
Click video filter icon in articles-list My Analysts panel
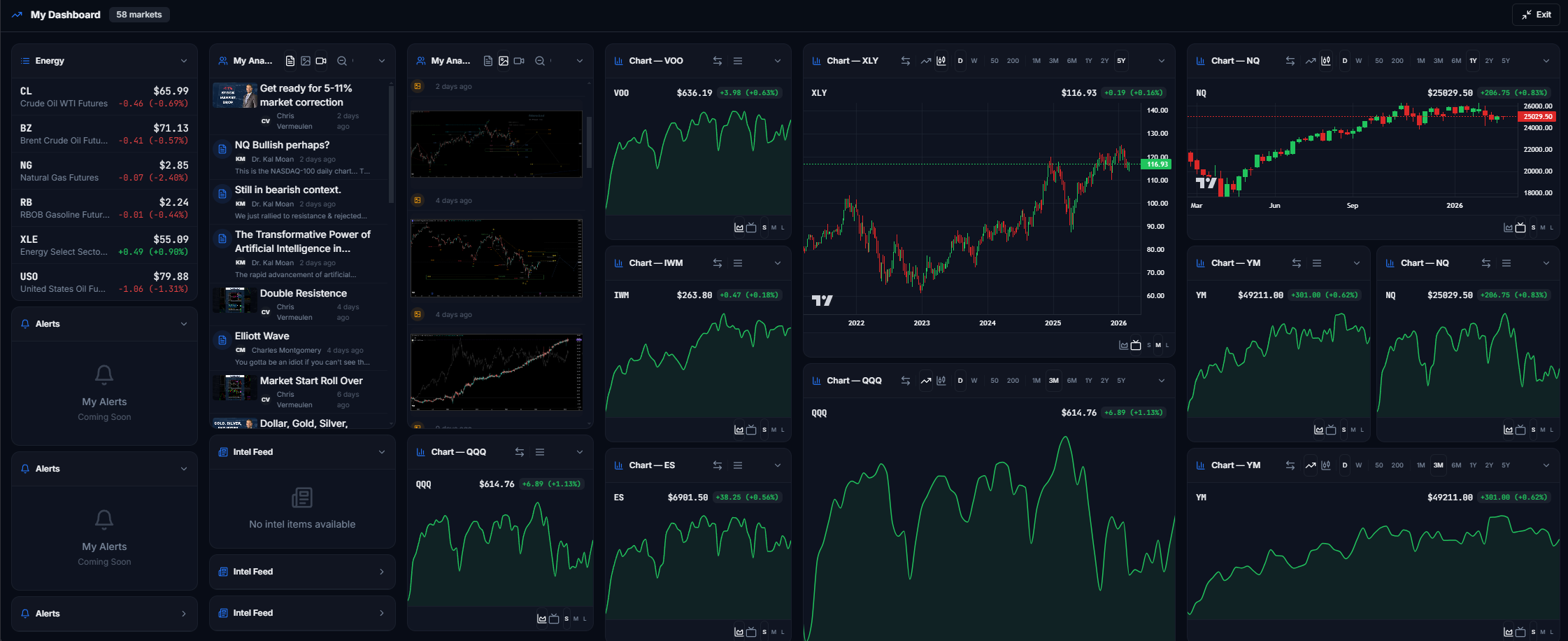321,61
